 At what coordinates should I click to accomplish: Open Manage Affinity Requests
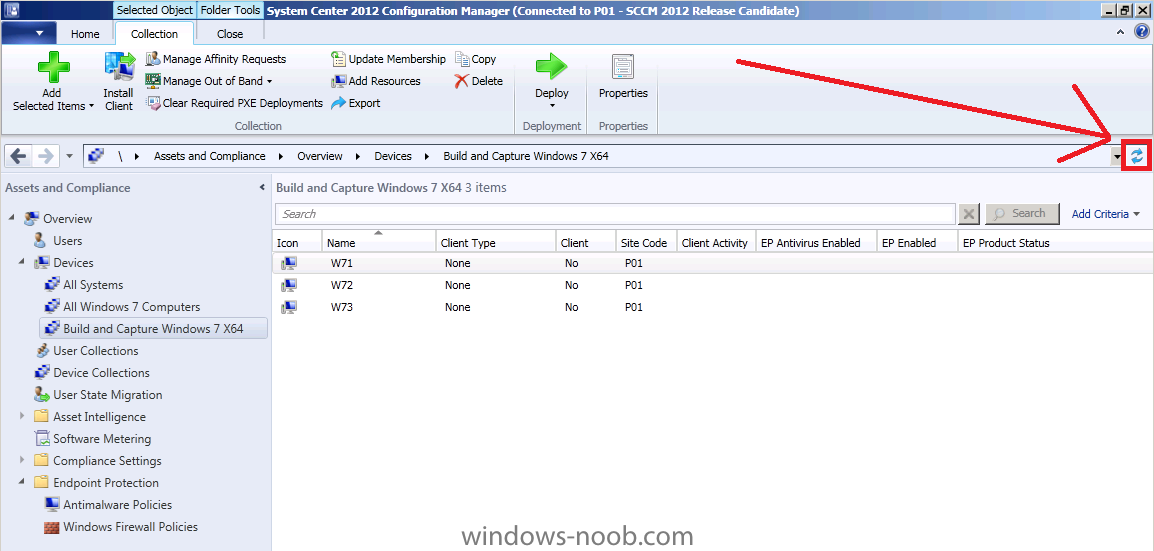click(216, 59)
